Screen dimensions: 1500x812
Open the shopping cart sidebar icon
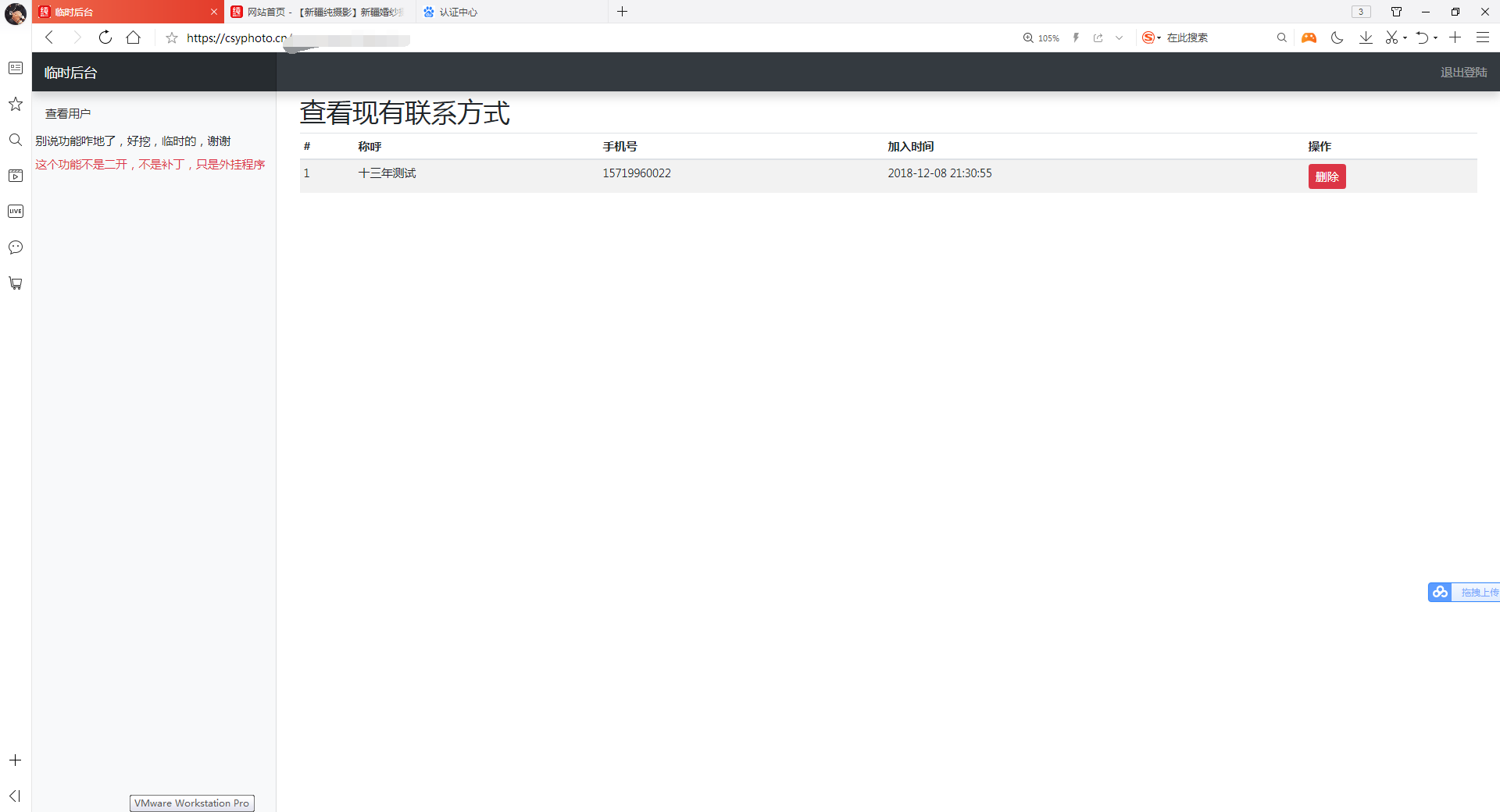coord(16,283)
